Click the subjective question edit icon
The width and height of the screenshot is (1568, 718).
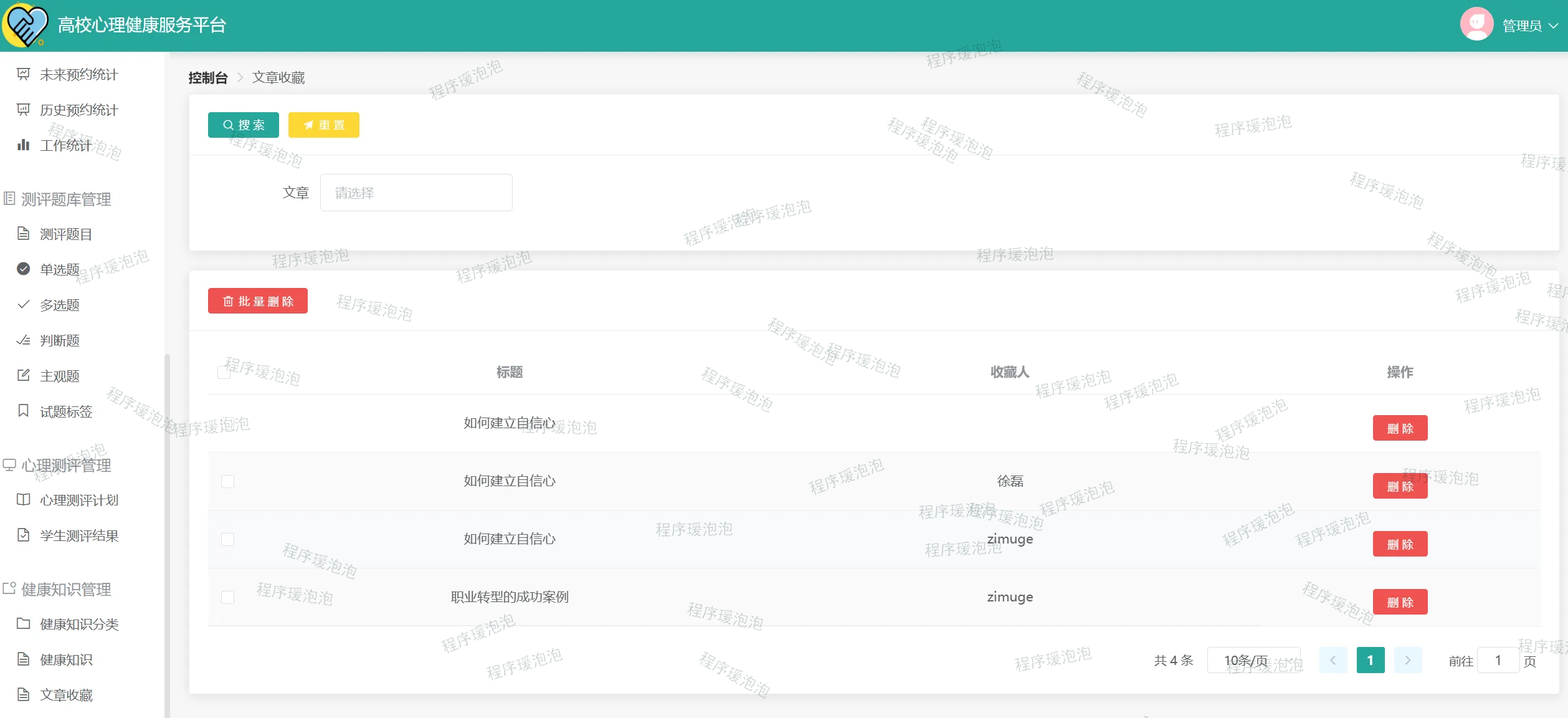(x=23, y=376)
